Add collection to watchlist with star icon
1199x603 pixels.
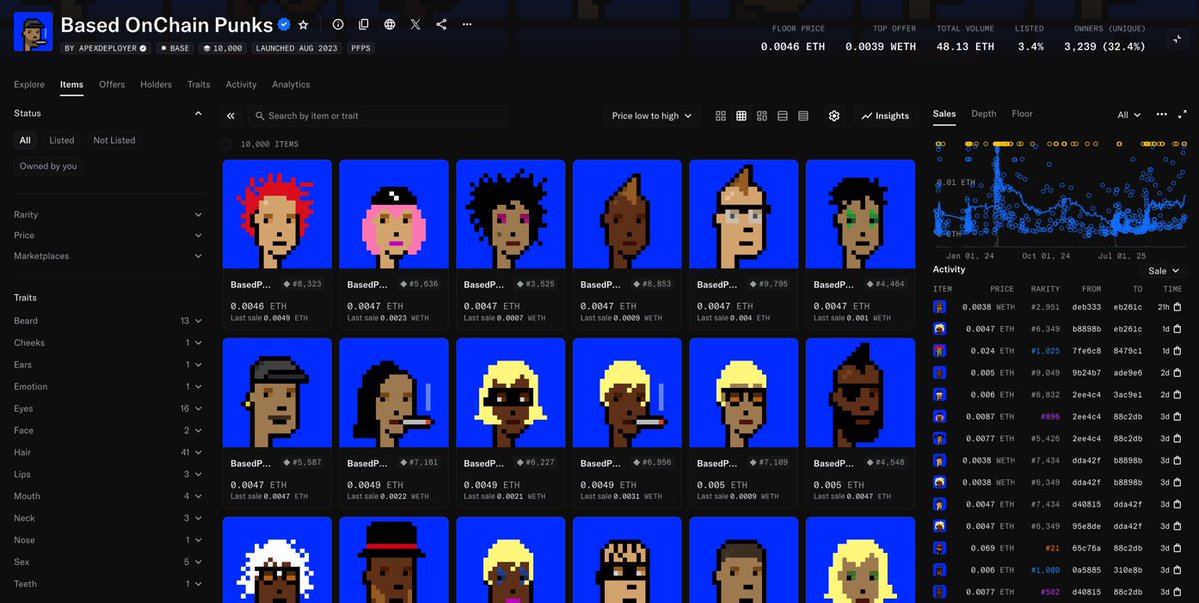tap(303, 24)
